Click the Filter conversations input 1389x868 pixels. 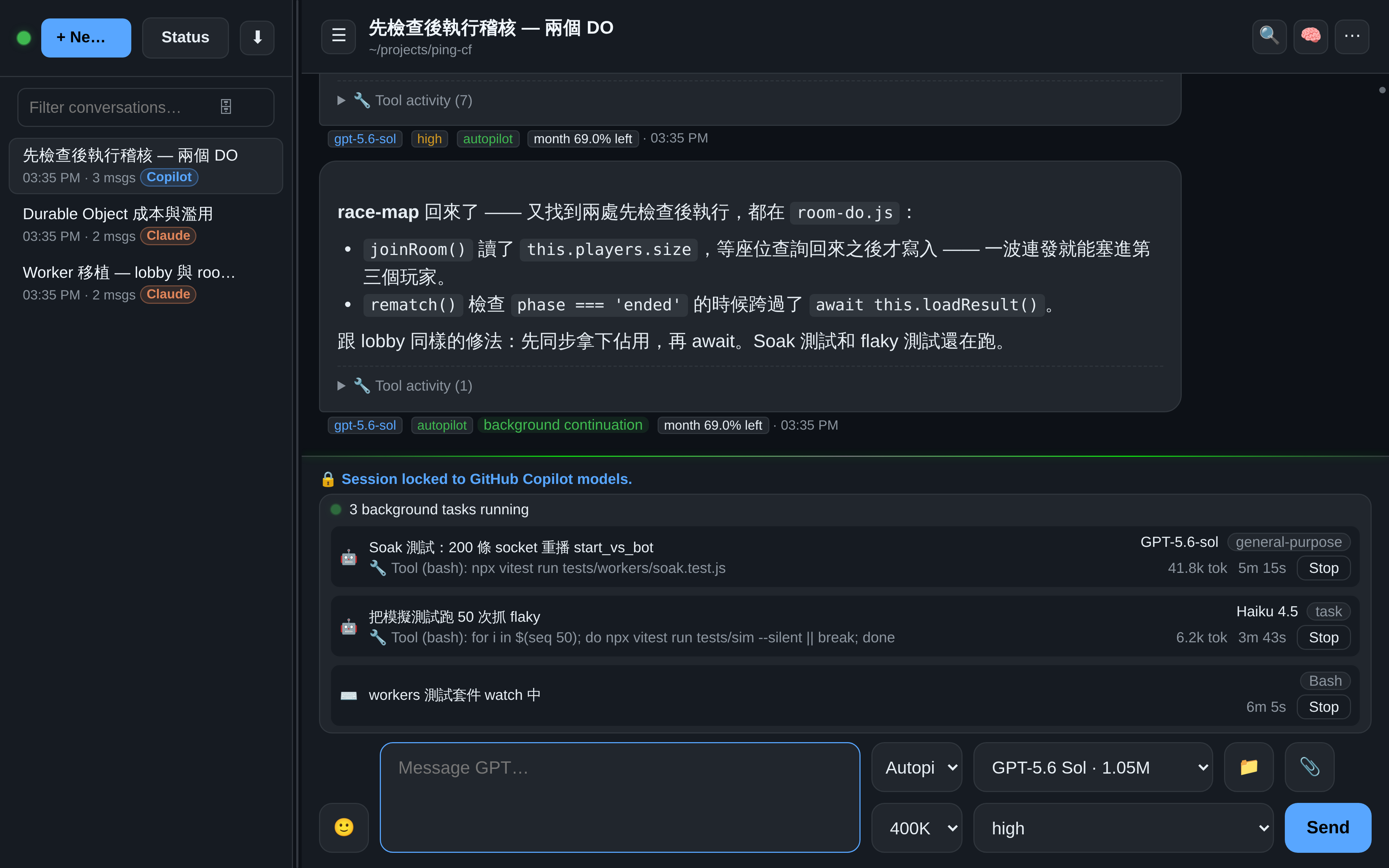(146, 107)
